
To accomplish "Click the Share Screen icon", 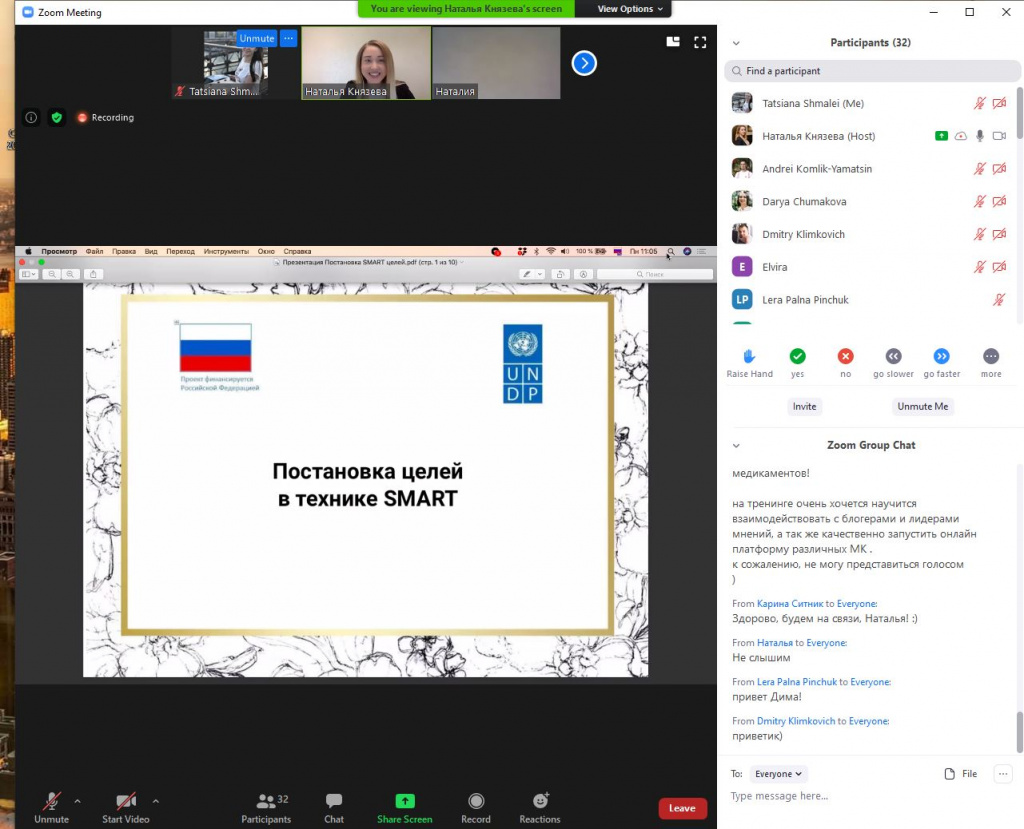I will 404,801.
